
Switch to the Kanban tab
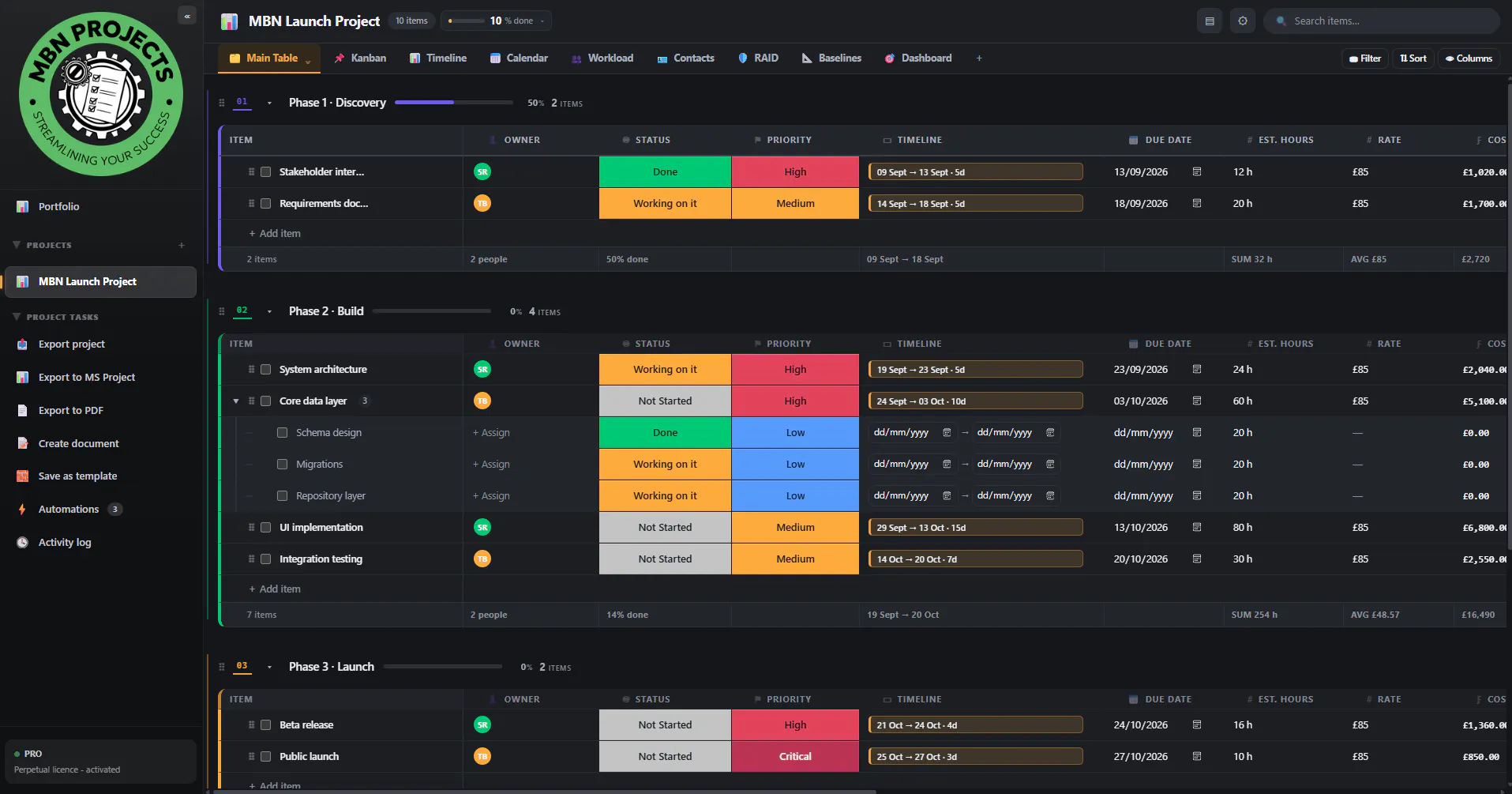[360, 58]
